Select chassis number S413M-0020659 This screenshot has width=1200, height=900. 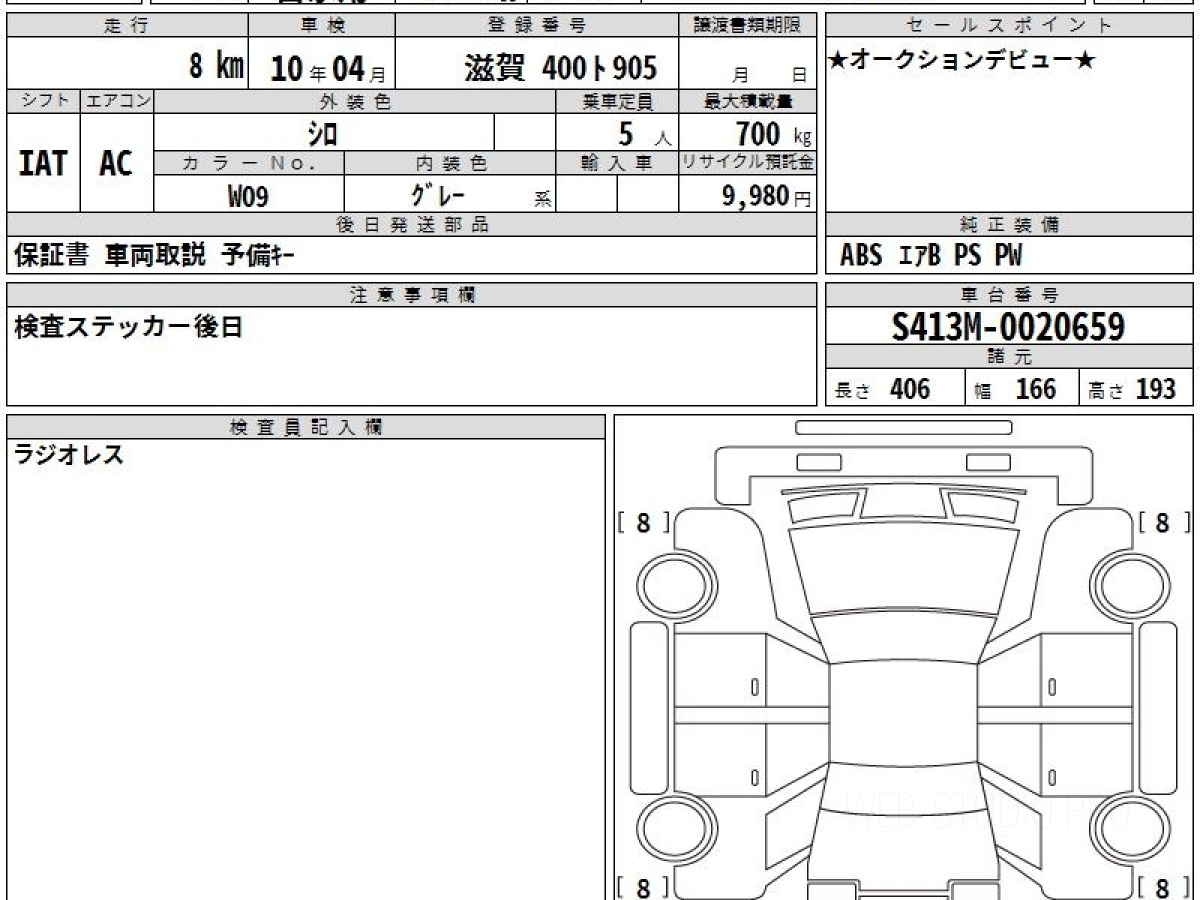click(x=1009, y=326)
